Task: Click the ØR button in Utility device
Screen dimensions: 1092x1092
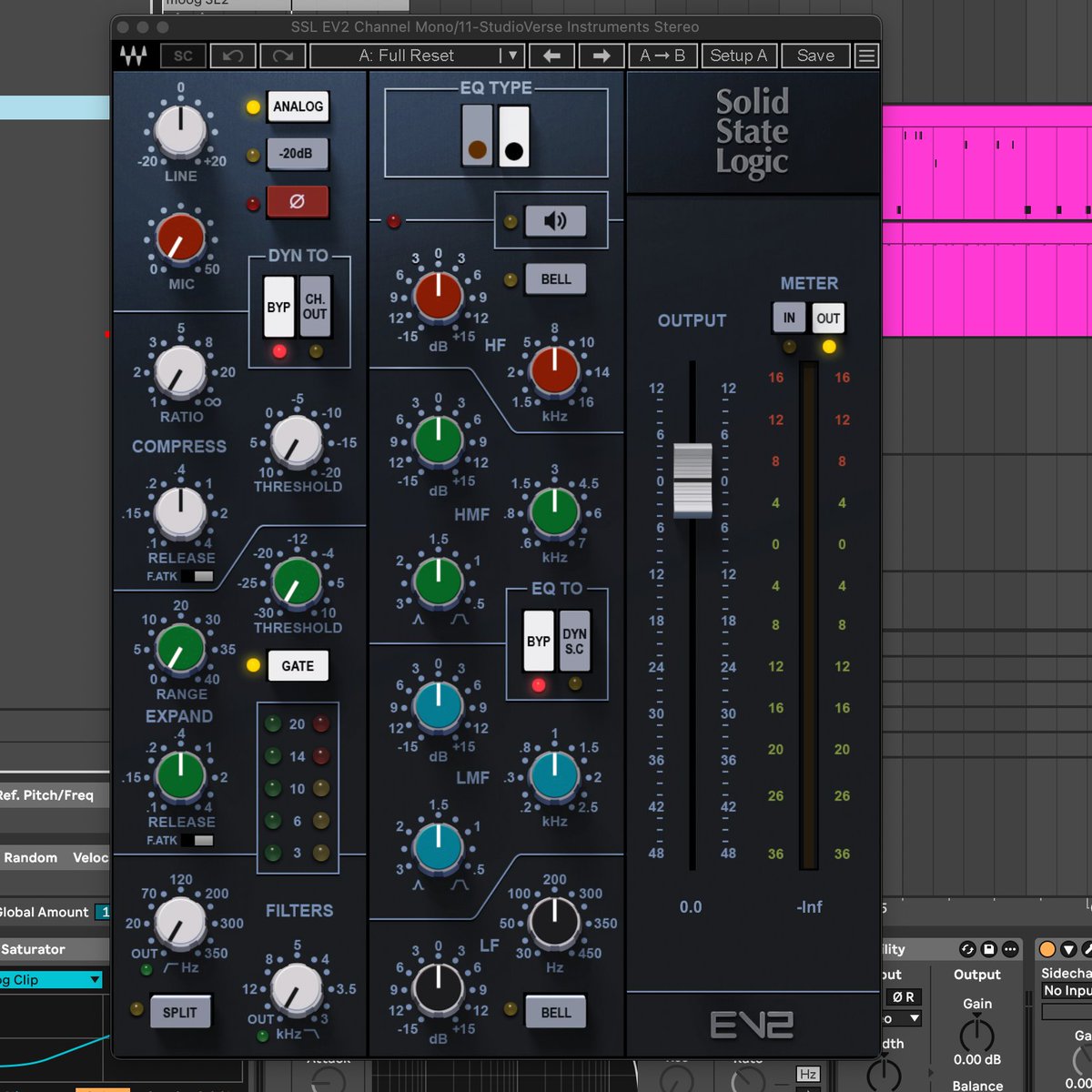Action: [x=903, y=997]
